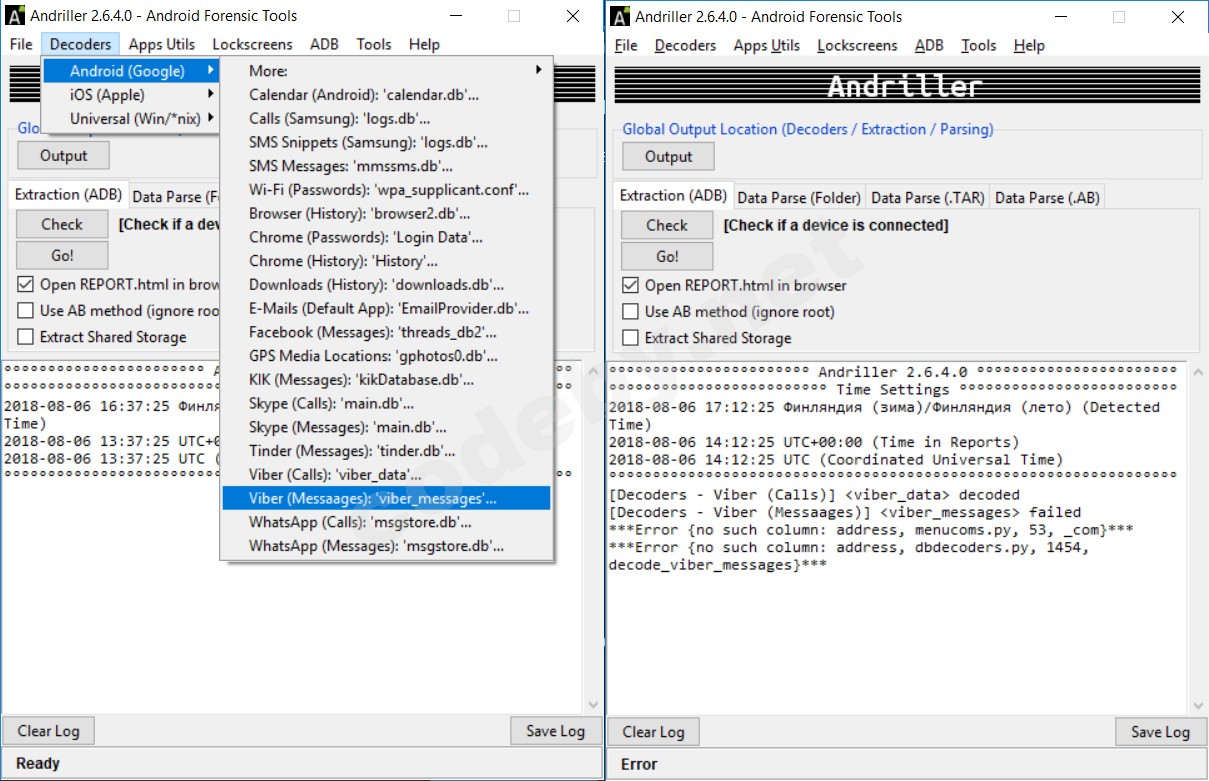Select Calendar (Android) calendar.db decoder

click(387, 95)
